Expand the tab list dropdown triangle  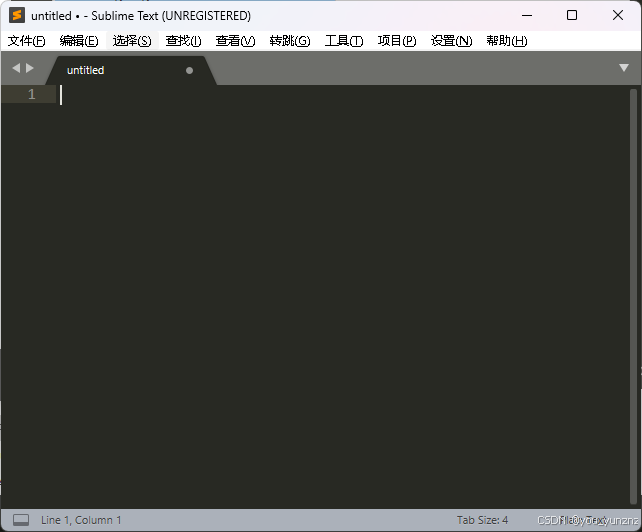624,68
